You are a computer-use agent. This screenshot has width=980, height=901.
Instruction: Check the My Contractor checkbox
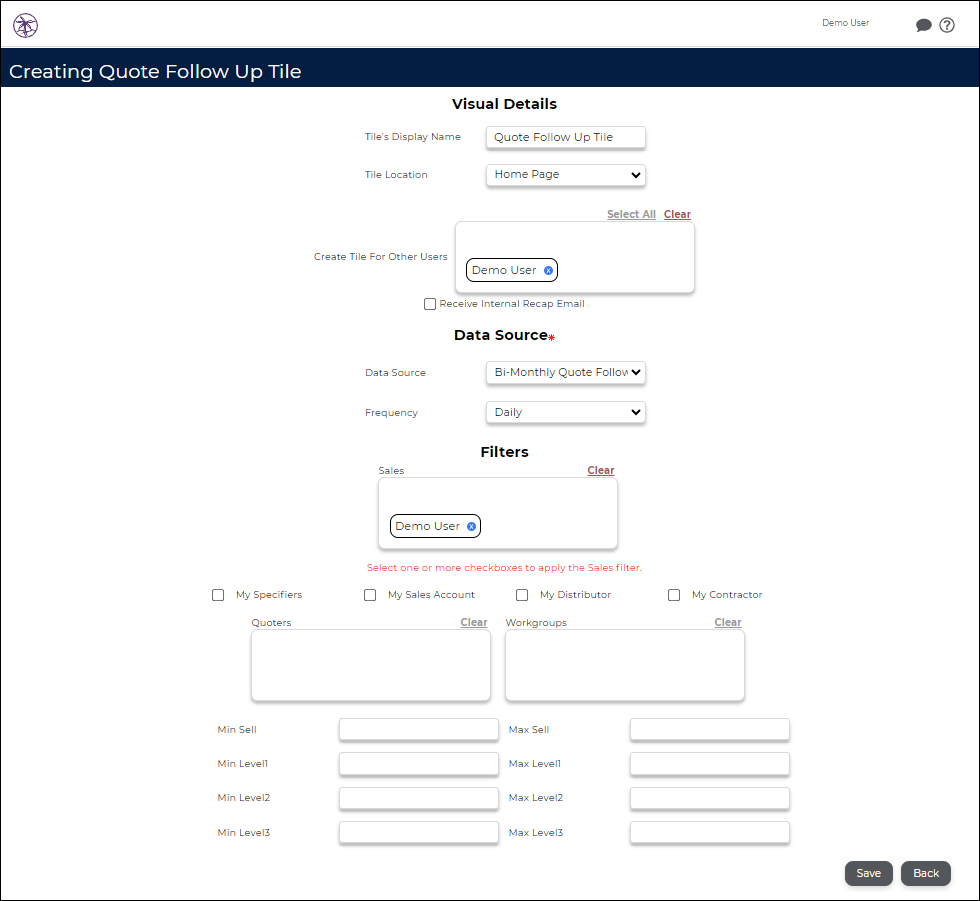click(x=674, y=594)
